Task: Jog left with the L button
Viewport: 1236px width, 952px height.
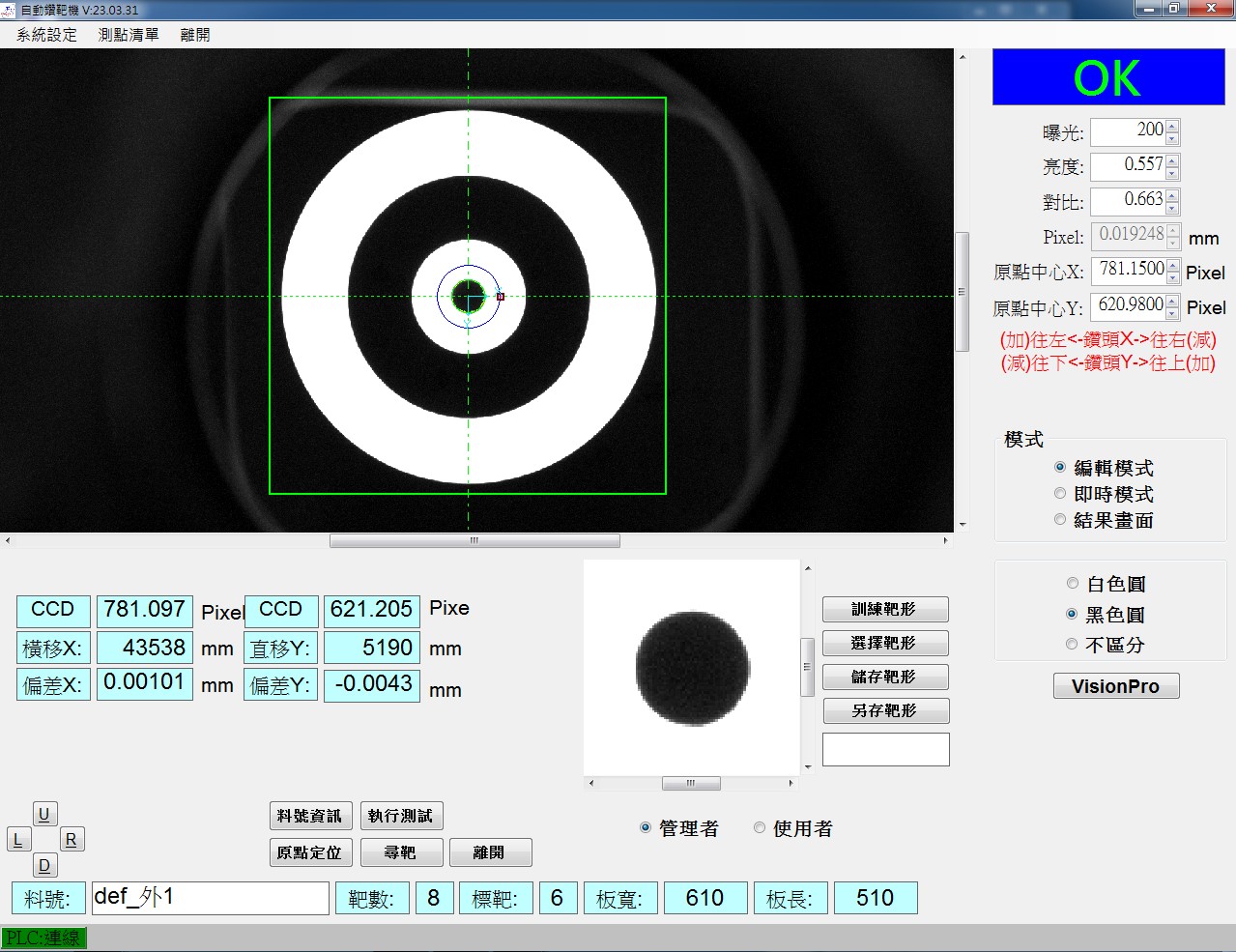Action: tap(18, 840)
